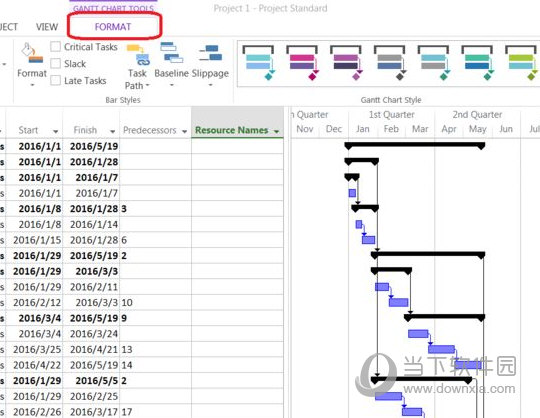The height and width of the screenshot is (418, 540).
Task: Select the magenta Gantt chart style
Action: click(x=302, y=63)
